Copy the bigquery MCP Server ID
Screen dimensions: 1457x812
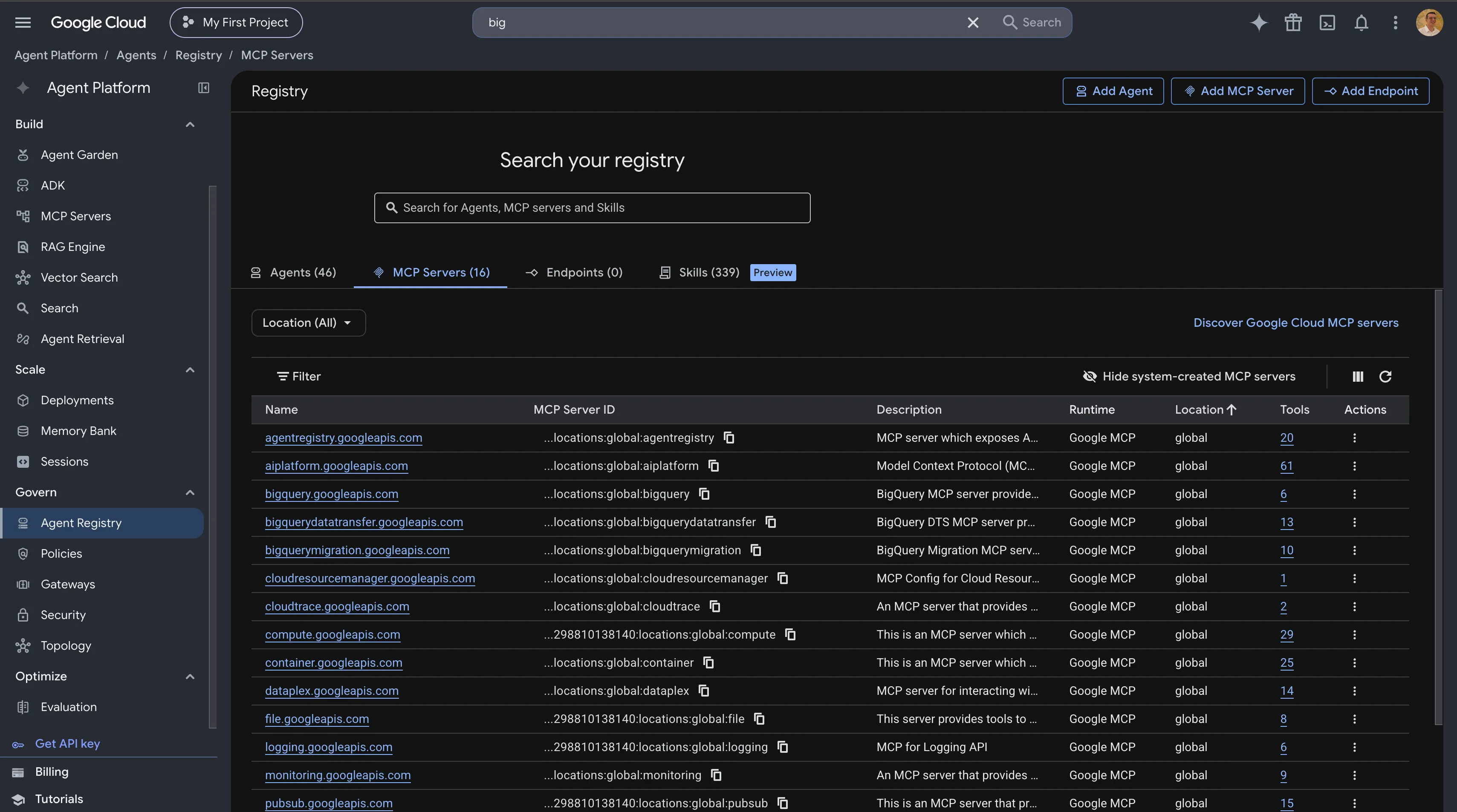(x=704, y=494)
